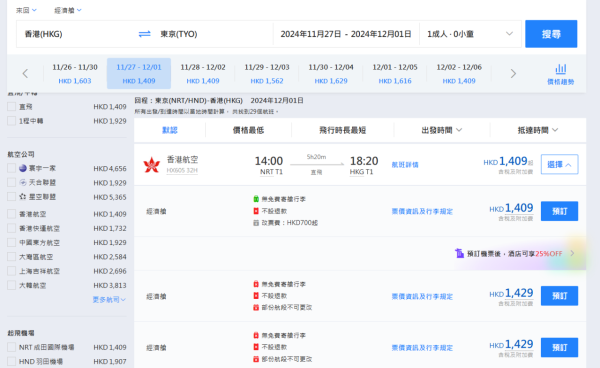This screenshot has height=368, width=600.
Task: Sort by lowest price tab
Action: [248, 130]
